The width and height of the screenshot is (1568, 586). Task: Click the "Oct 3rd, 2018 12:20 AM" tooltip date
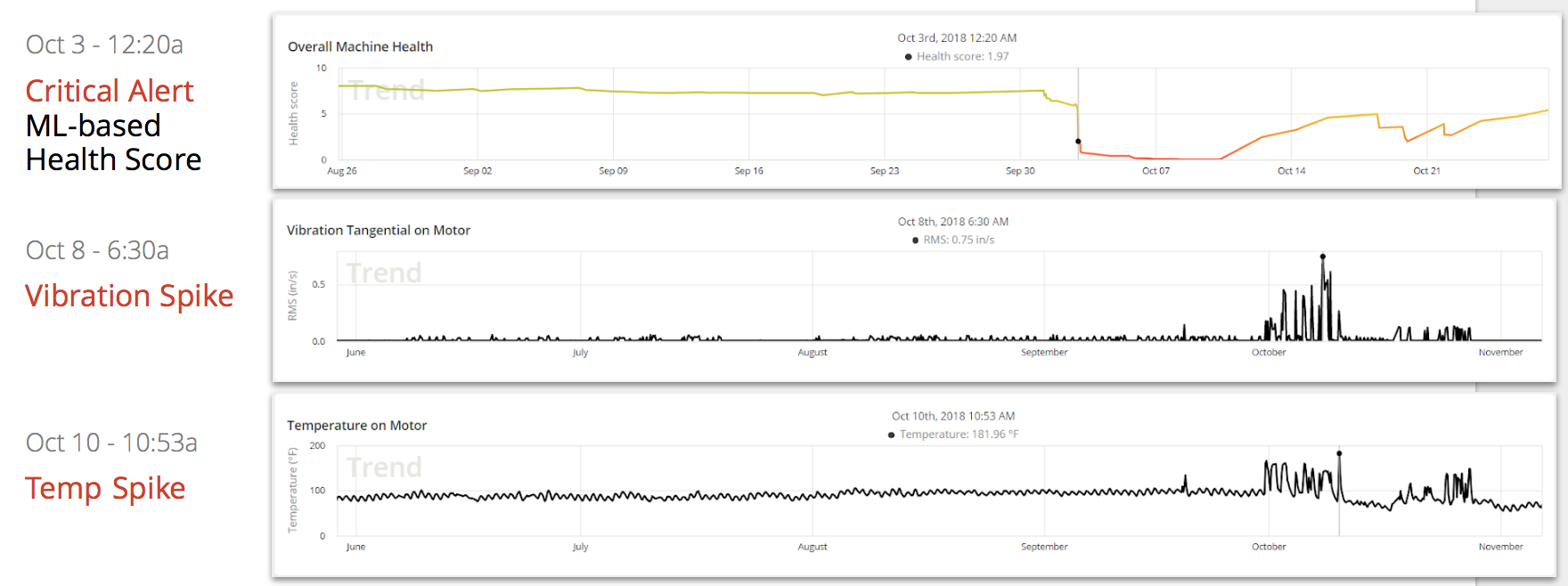pyautogui.click(x=957, y=38)
